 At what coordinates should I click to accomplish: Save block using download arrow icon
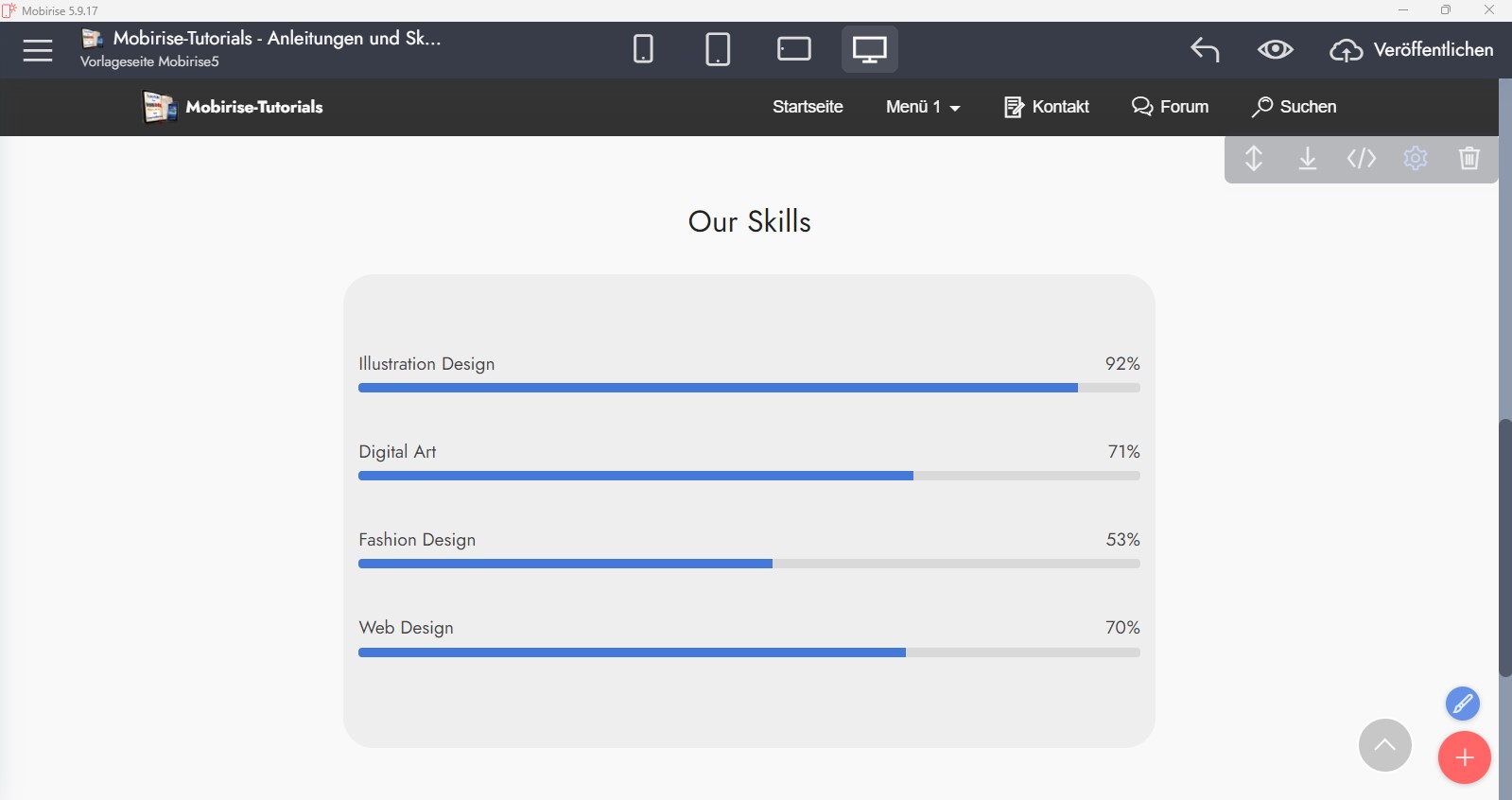click(x=1308, y=158)
